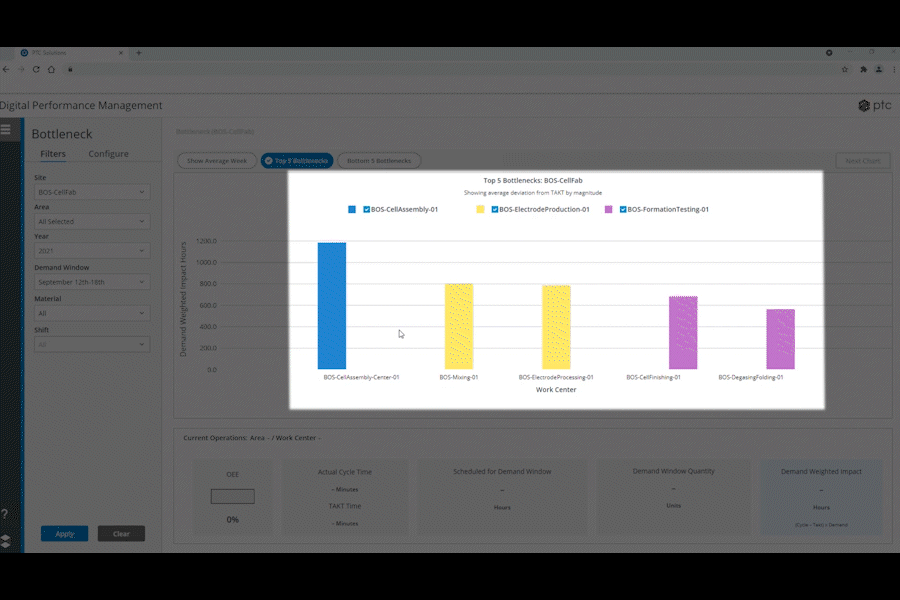900x600 pixels.
Task: Click purple BOS-FormationTesting-01 legend swatch
Action: tap(608, 210)
